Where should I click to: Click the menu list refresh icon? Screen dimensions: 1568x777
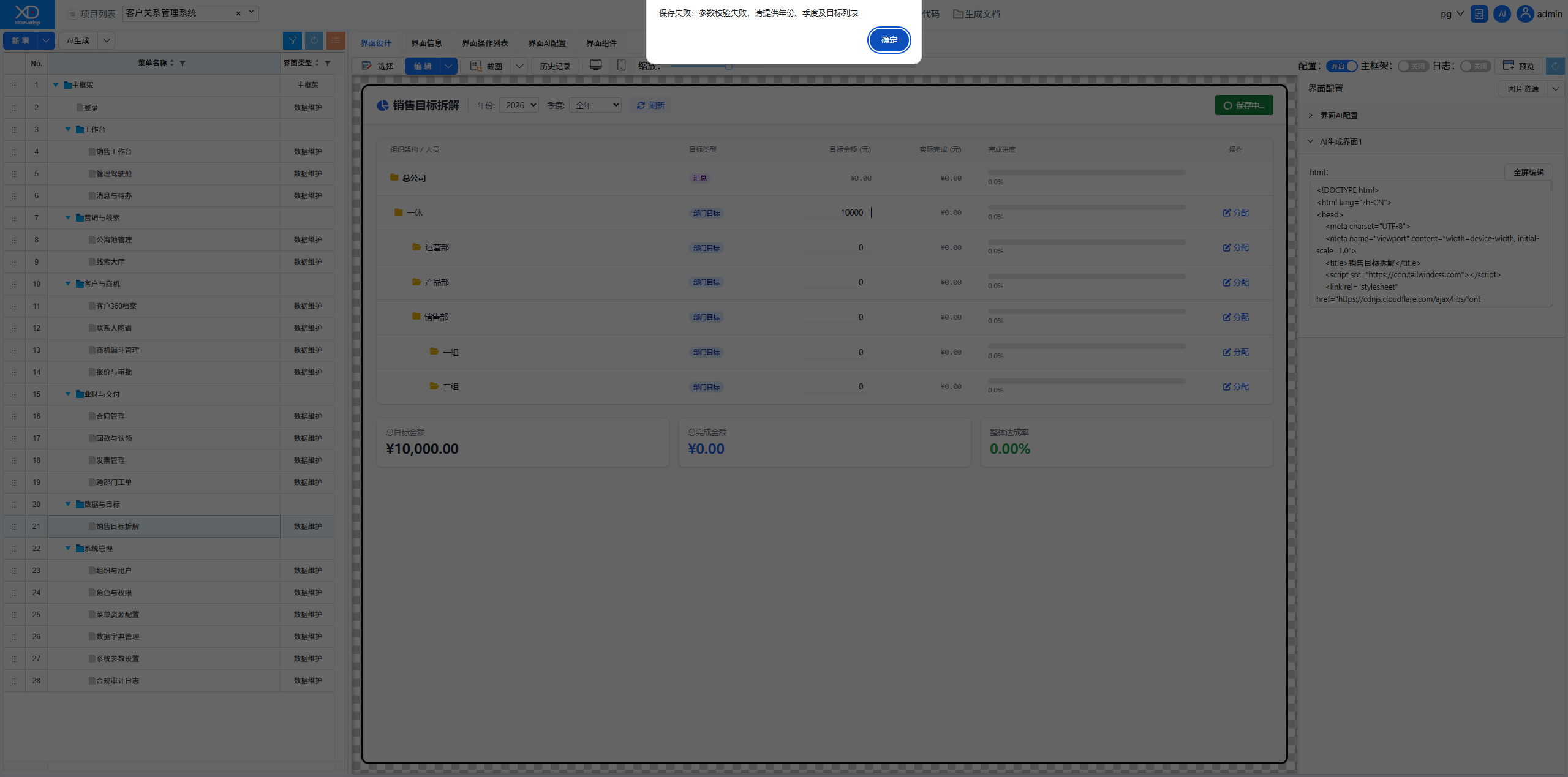314,40
